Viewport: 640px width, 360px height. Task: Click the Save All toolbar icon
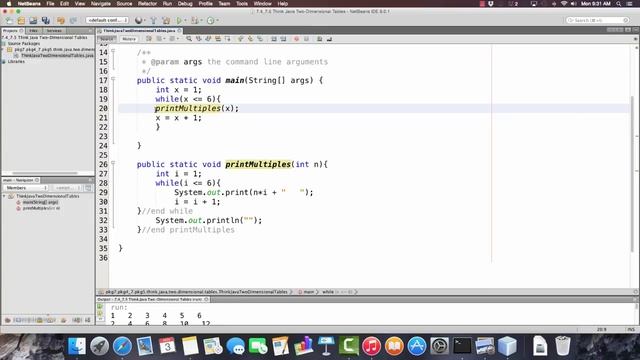click(x=46, y=20)
